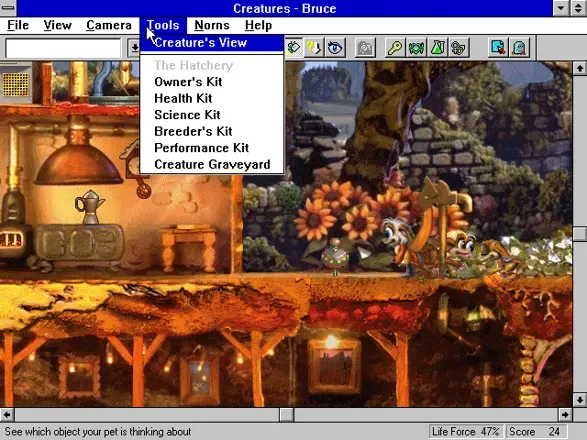
Task: Choose Performance Kit from the Tools menu
Action: pos(212,148)
